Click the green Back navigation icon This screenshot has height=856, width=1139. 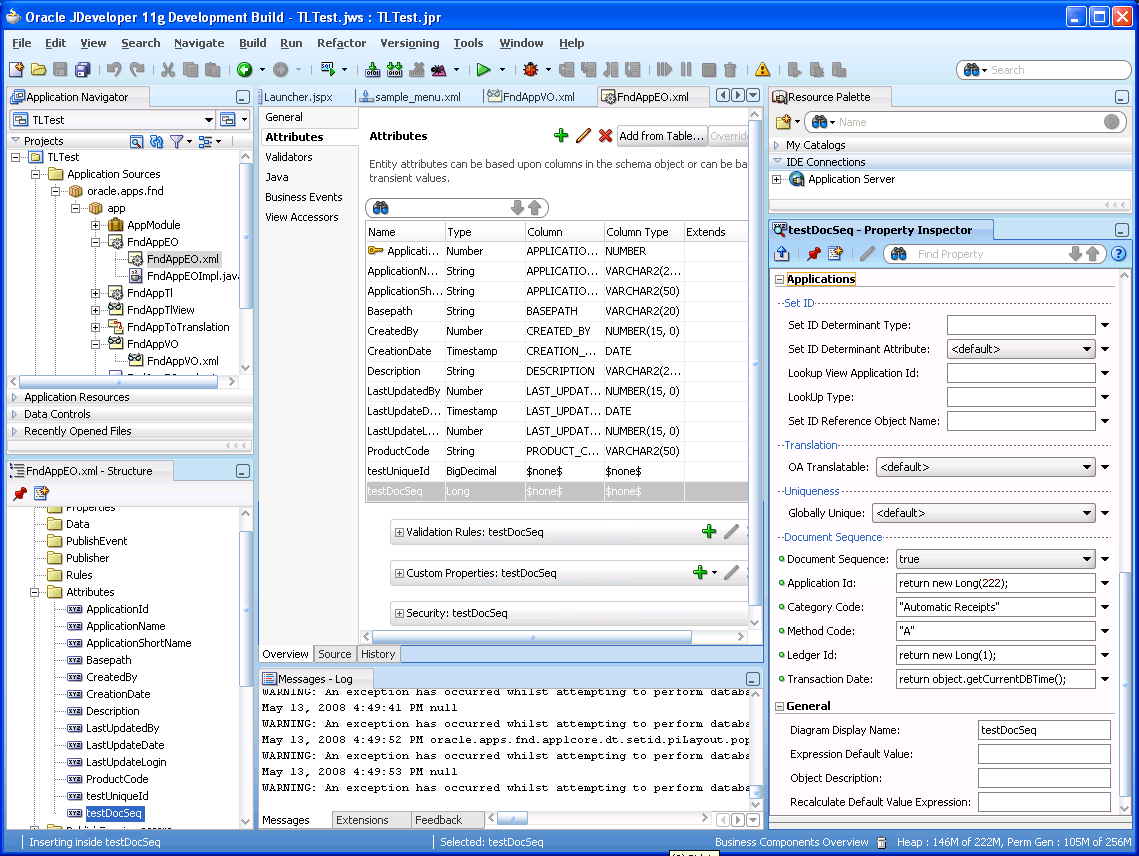point(245,70)
